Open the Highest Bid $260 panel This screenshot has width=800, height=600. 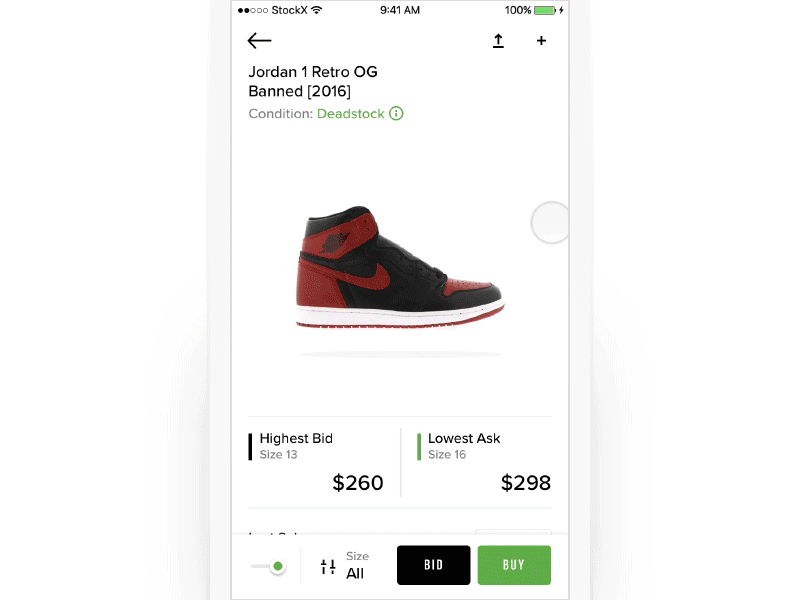(316, 462)
